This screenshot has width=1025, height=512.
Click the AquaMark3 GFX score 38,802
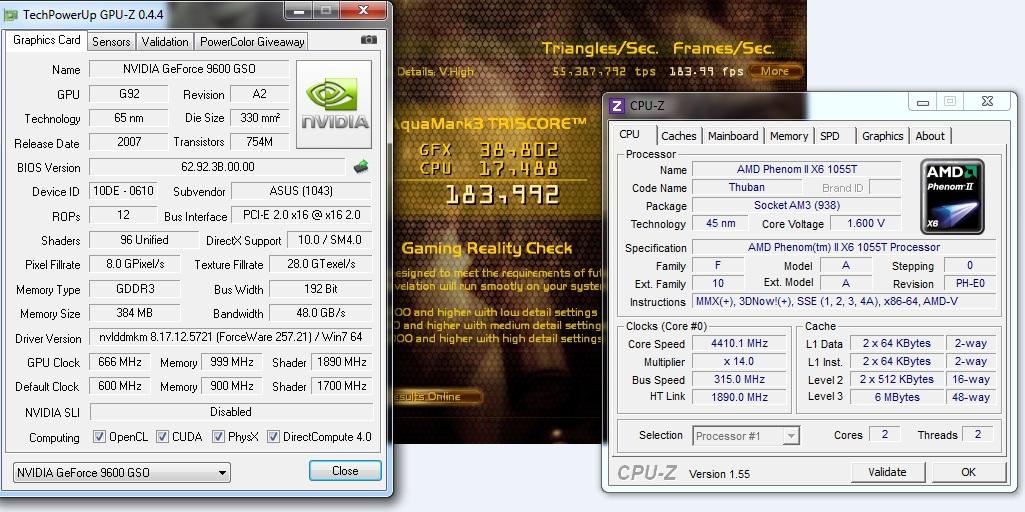pos(518,150)
